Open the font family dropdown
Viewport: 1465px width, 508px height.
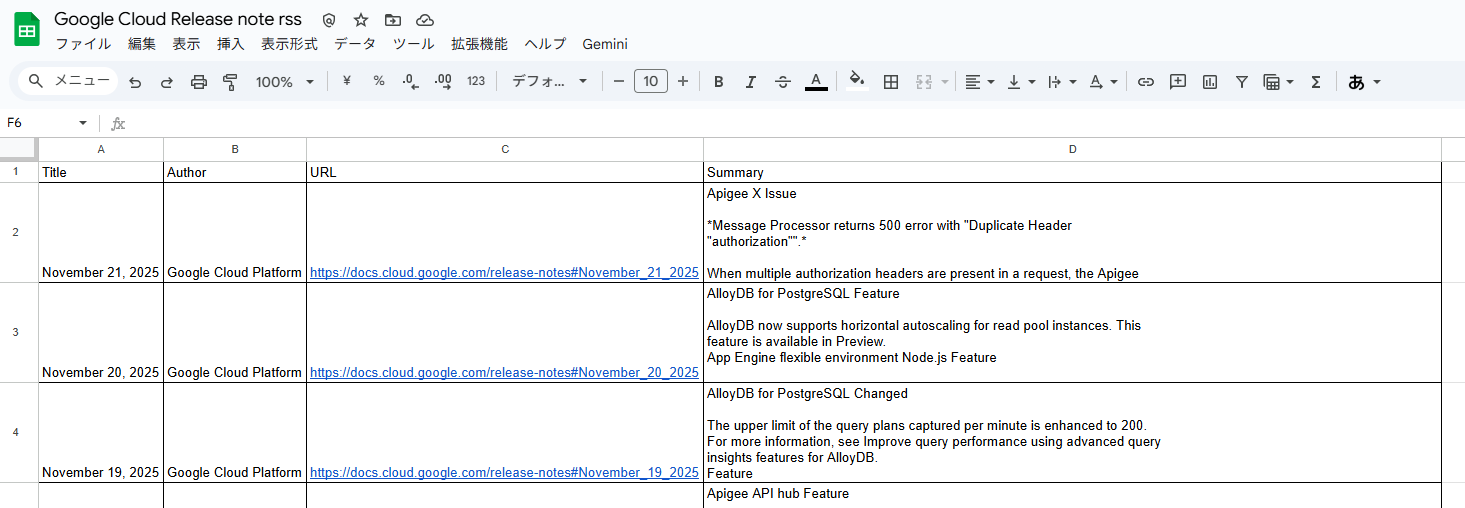point(549,82)
